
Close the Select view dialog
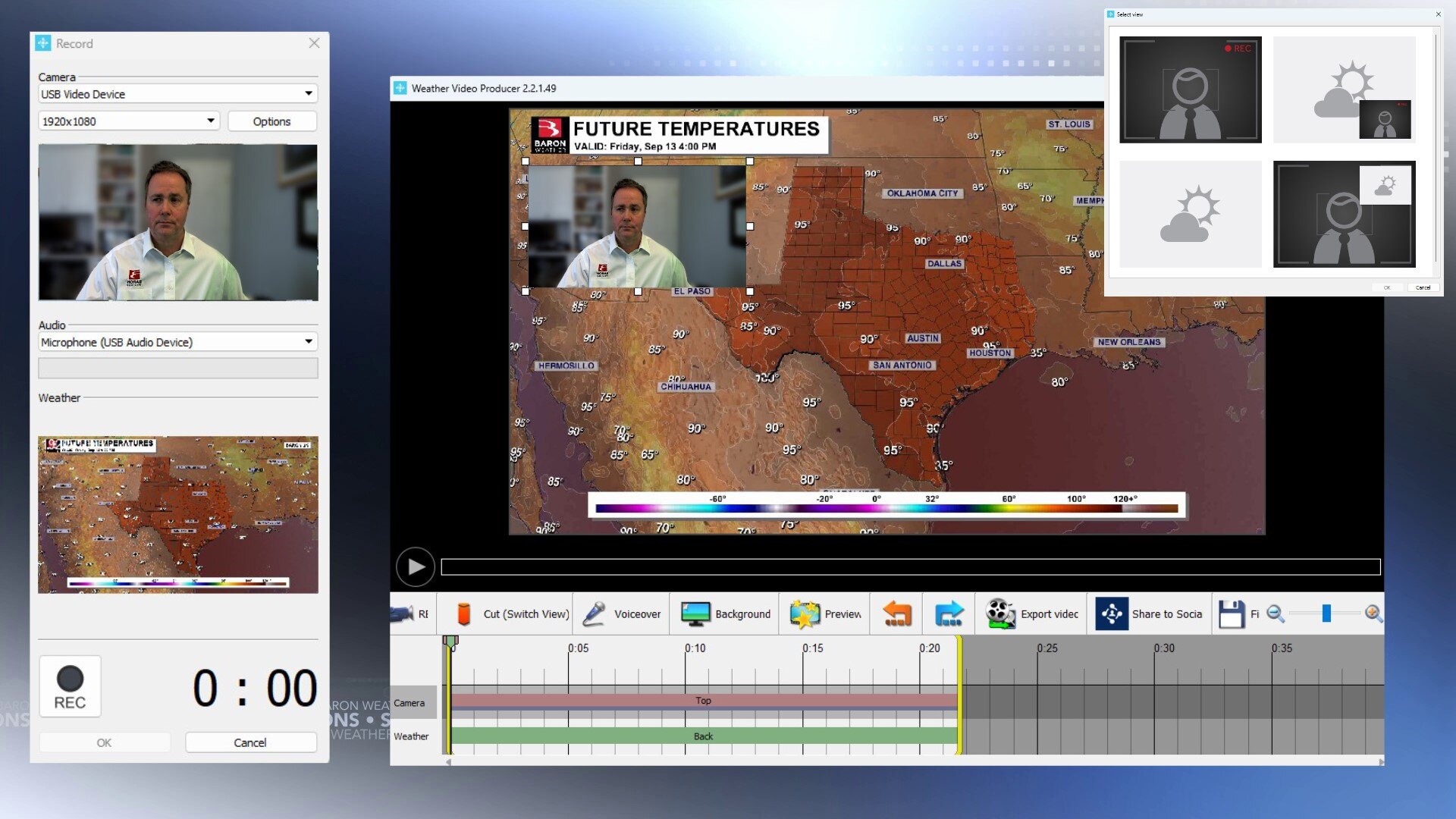click(1438, 14)
